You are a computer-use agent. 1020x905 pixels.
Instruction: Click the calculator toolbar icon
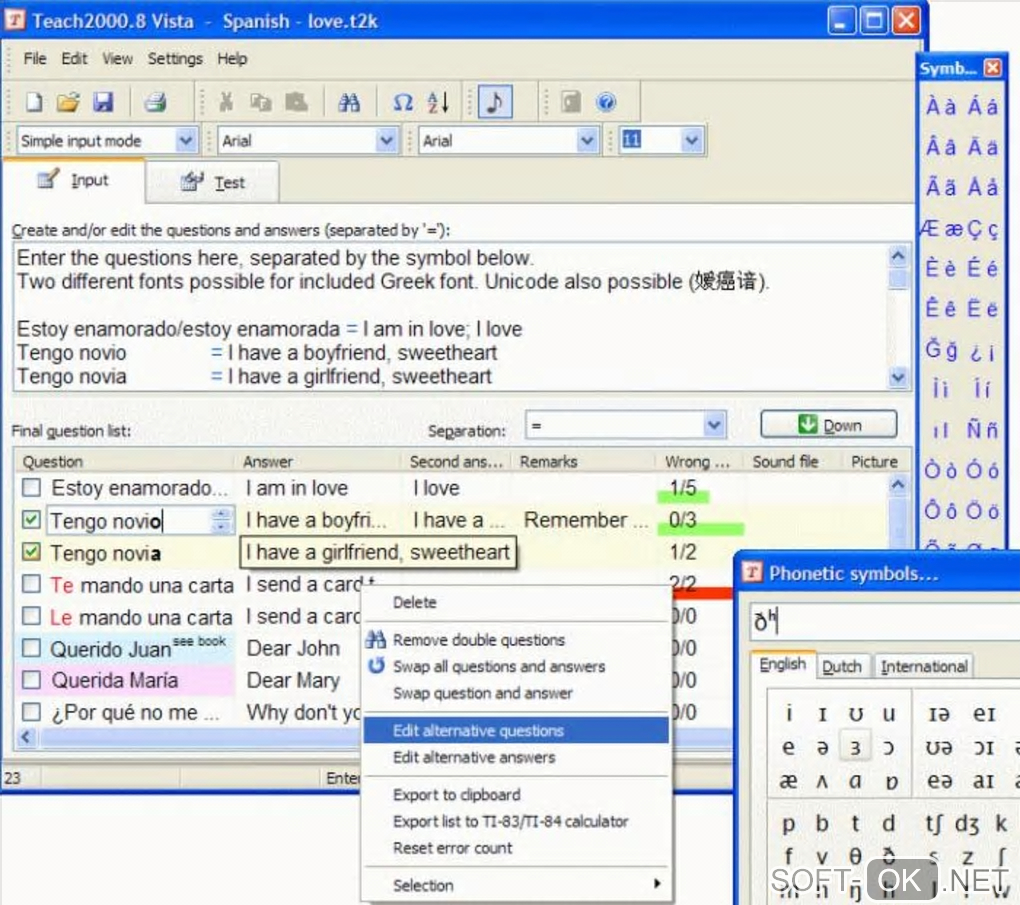(570, 102)
